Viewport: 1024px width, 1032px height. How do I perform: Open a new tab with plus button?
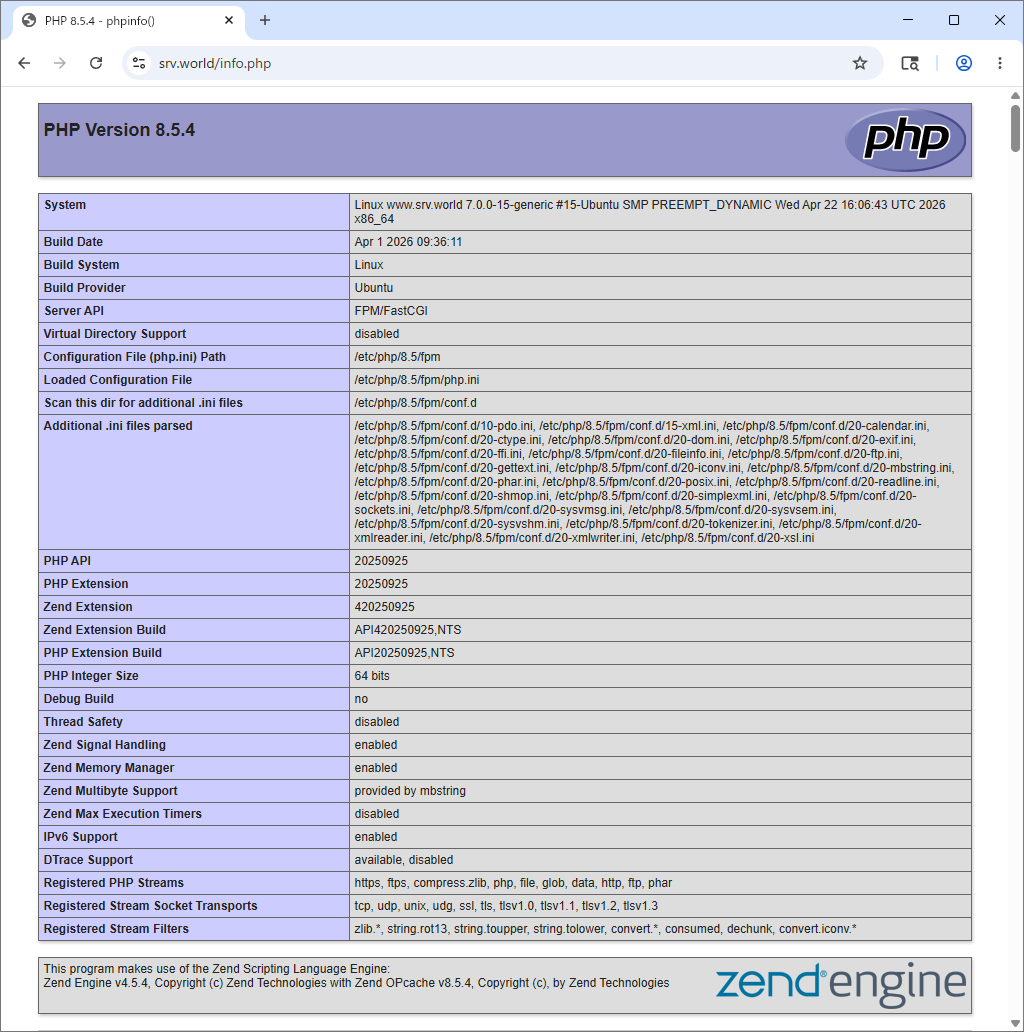click(265, 20)
